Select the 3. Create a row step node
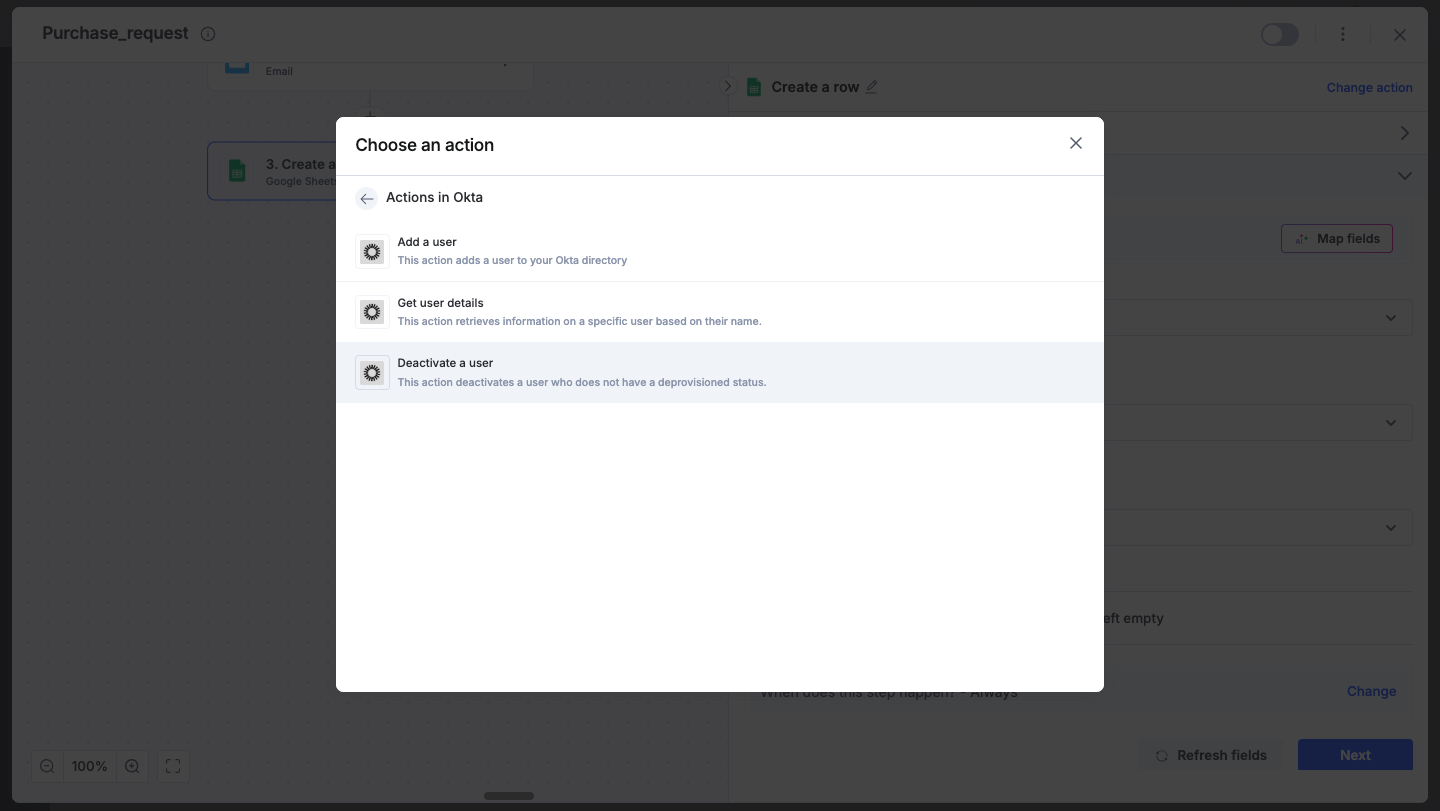1440x811 pixels. (x=272, y=171)
